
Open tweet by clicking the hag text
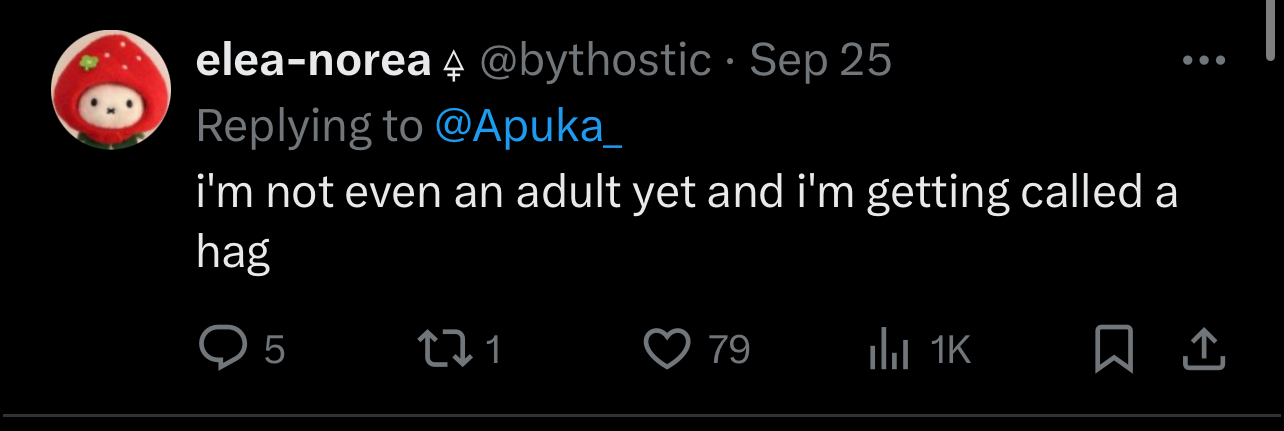click(x=233, y=252)
